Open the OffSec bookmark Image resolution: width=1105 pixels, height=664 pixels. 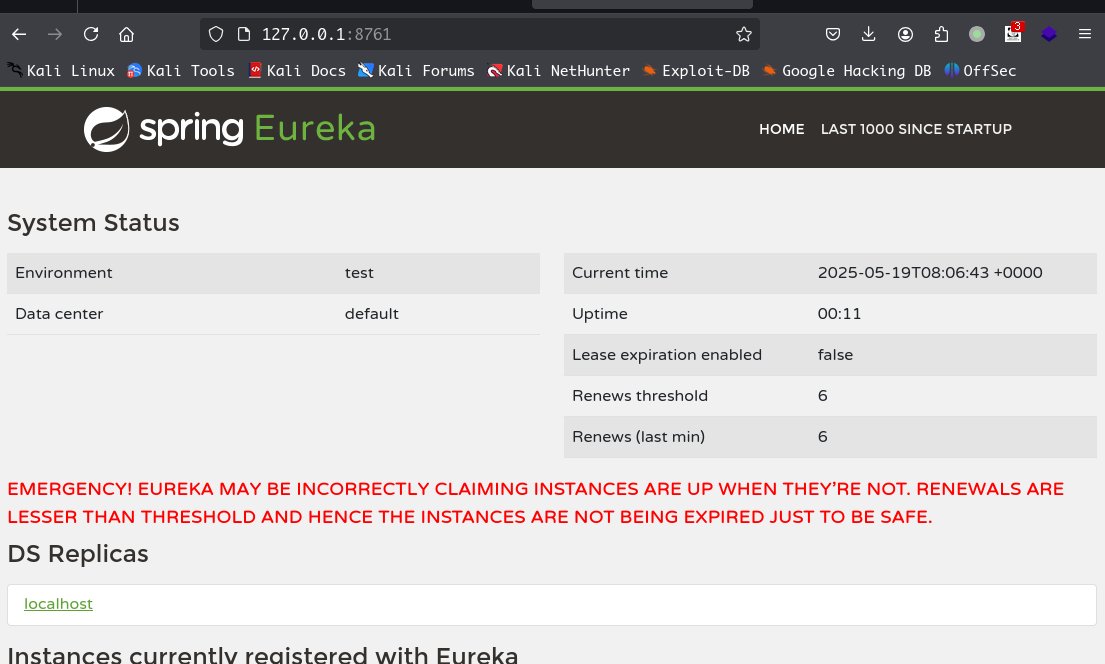point(980,70)
